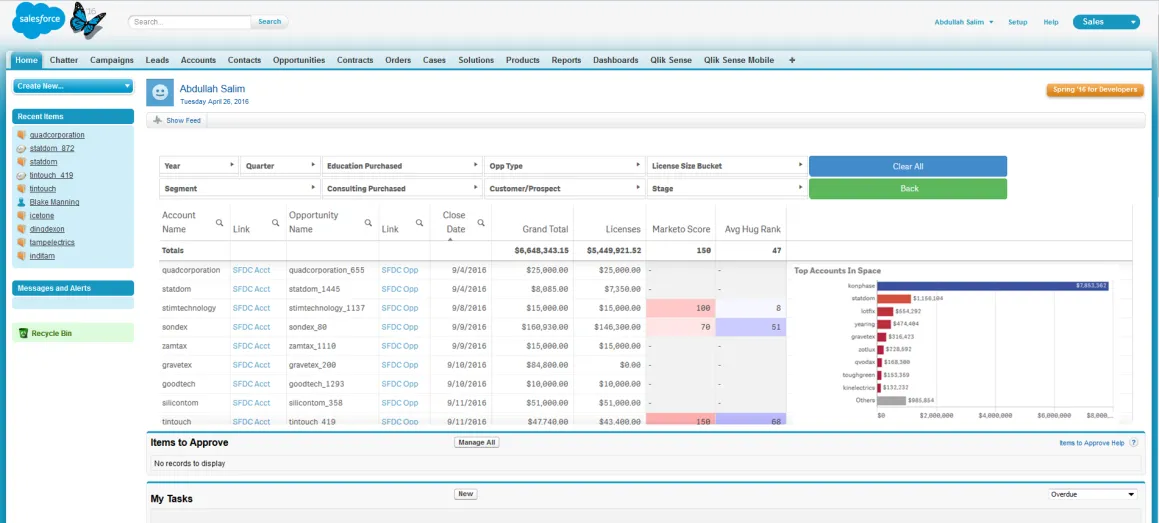The width and height of the screenshot is (1159, 523).
Task: Click the zamtax_1110 opportunity name cell
Action: pos(333,346)
